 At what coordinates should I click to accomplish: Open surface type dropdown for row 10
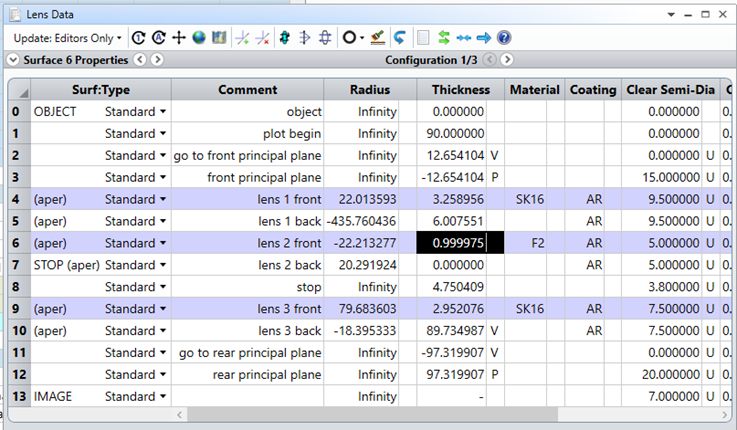163,331
